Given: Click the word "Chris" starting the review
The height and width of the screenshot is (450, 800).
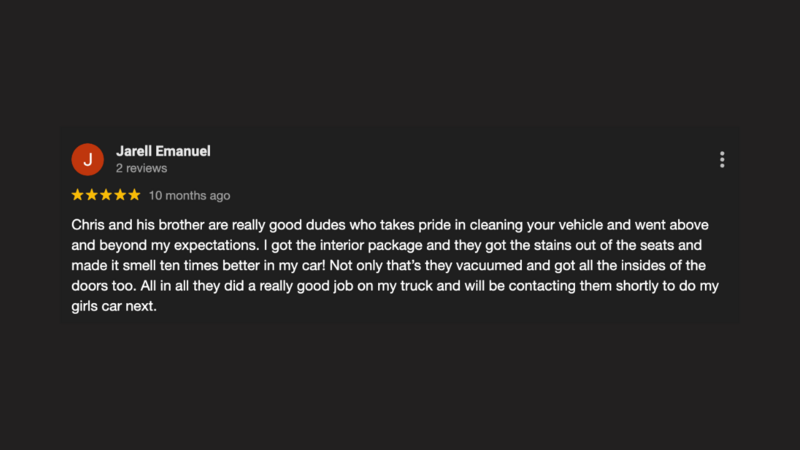Looking at the screenshot, I should click(x=88, y=225).
